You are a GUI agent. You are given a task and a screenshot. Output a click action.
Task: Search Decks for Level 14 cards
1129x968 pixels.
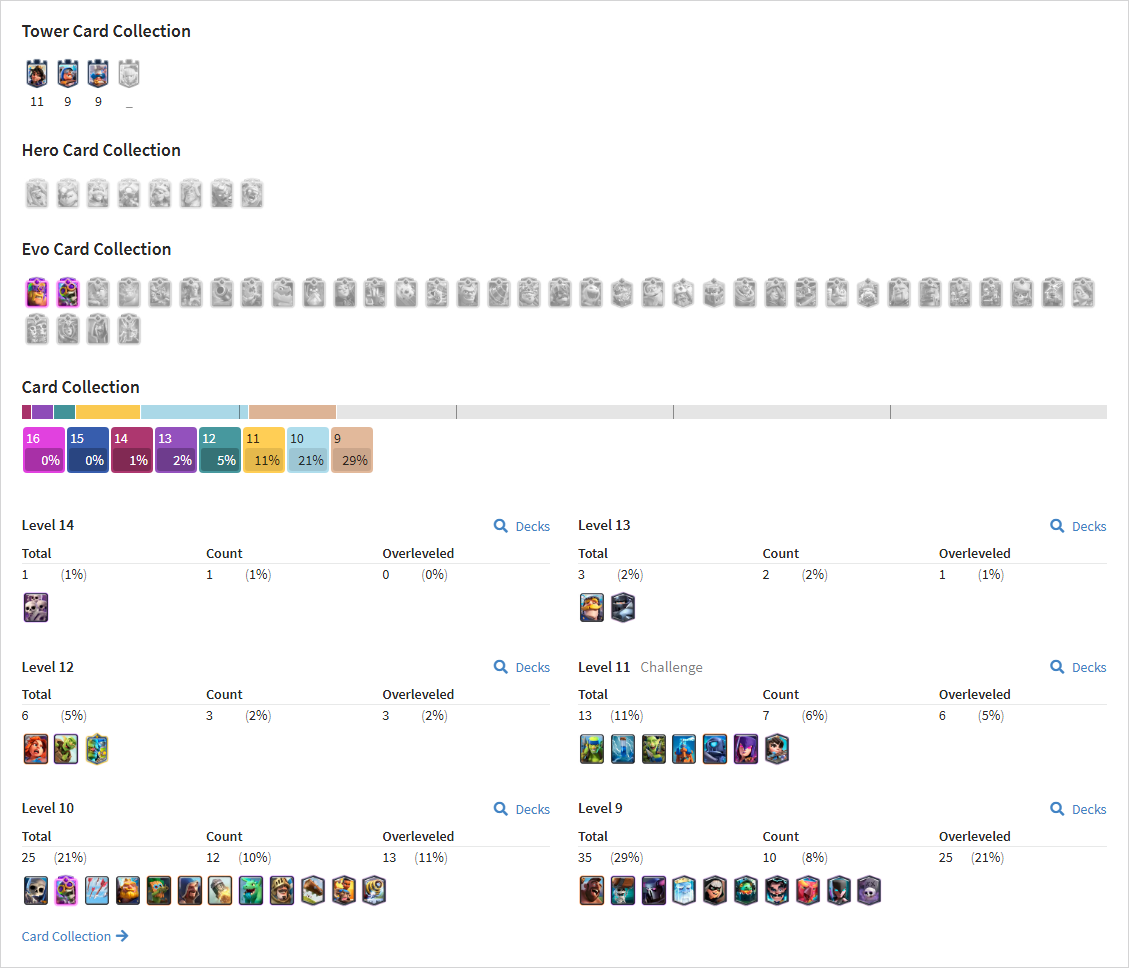pos(521,526)
